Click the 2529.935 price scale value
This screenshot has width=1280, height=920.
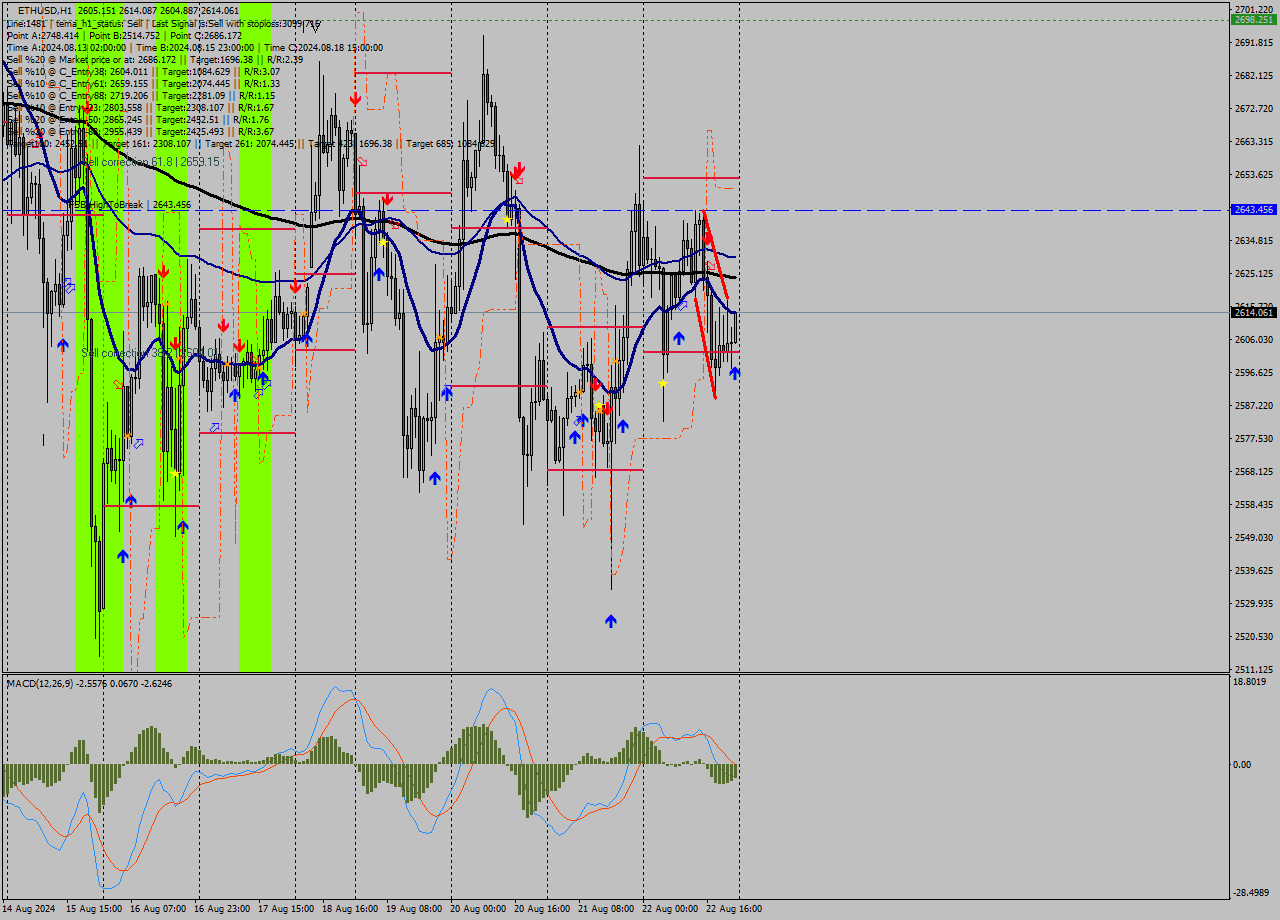[1254, 603]
